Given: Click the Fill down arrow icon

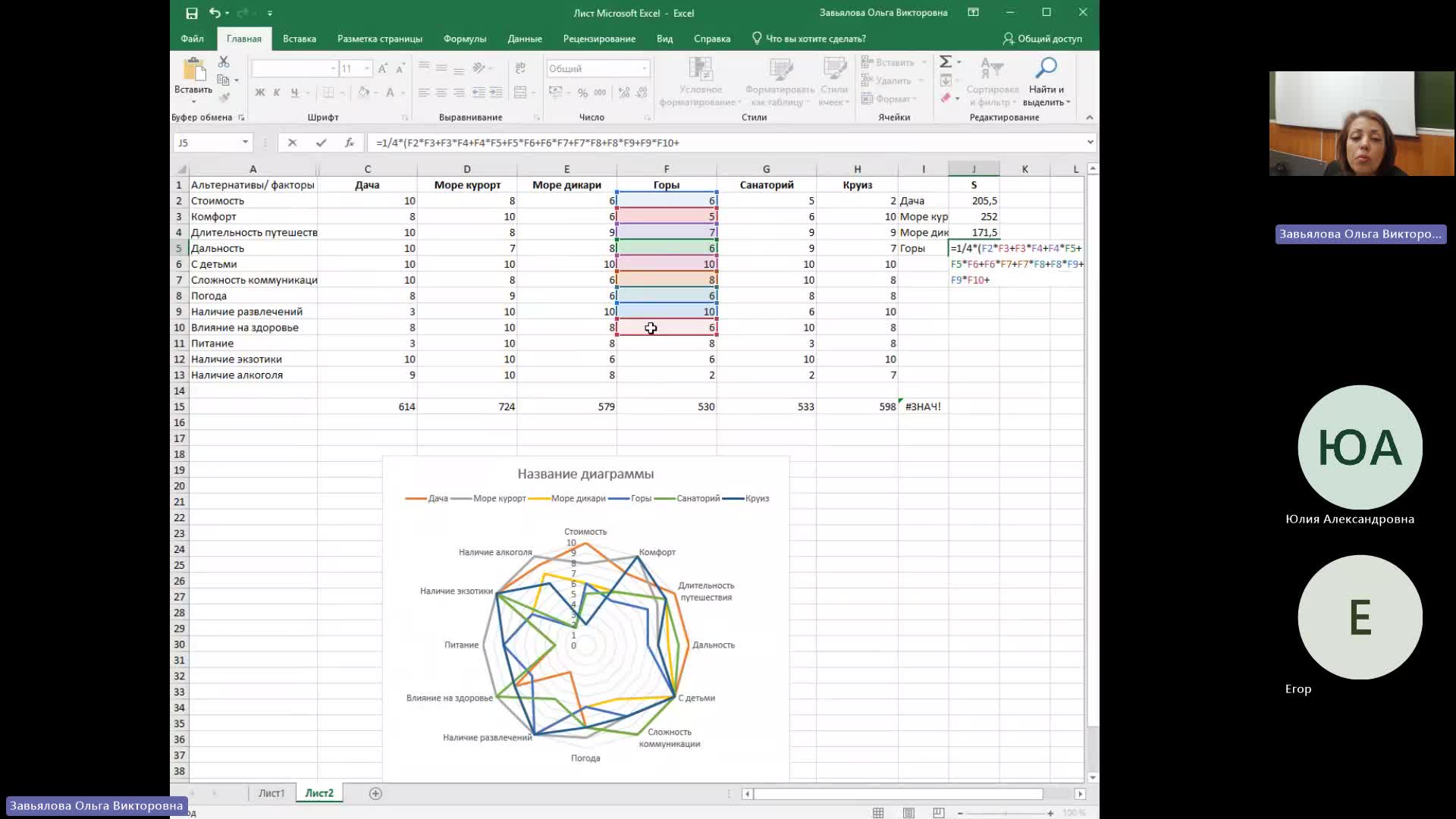Looking at the screenshot, I should pyautogui.click(x=946, y=80).
